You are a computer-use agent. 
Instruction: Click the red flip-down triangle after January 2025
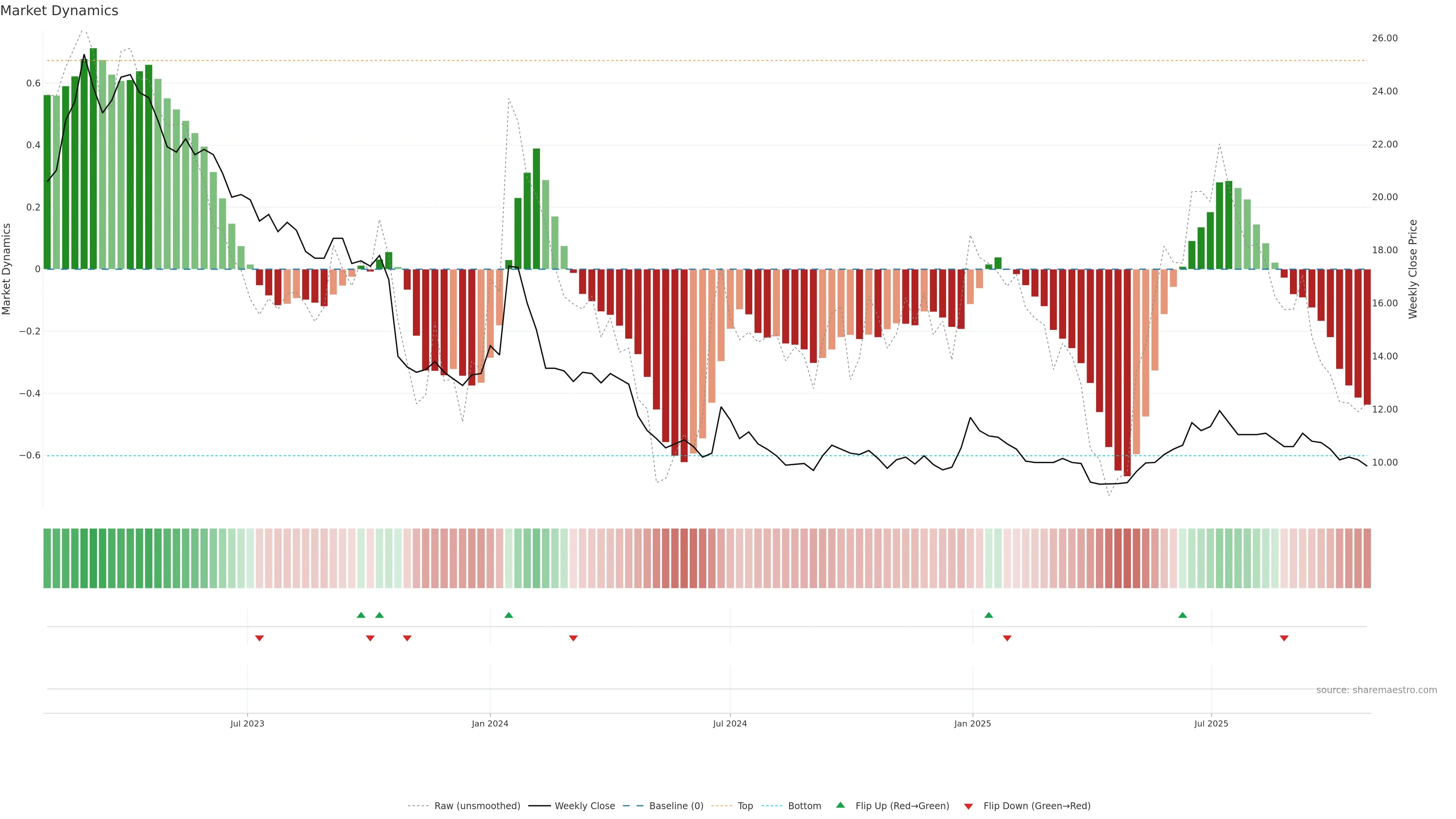point(1007,638)
